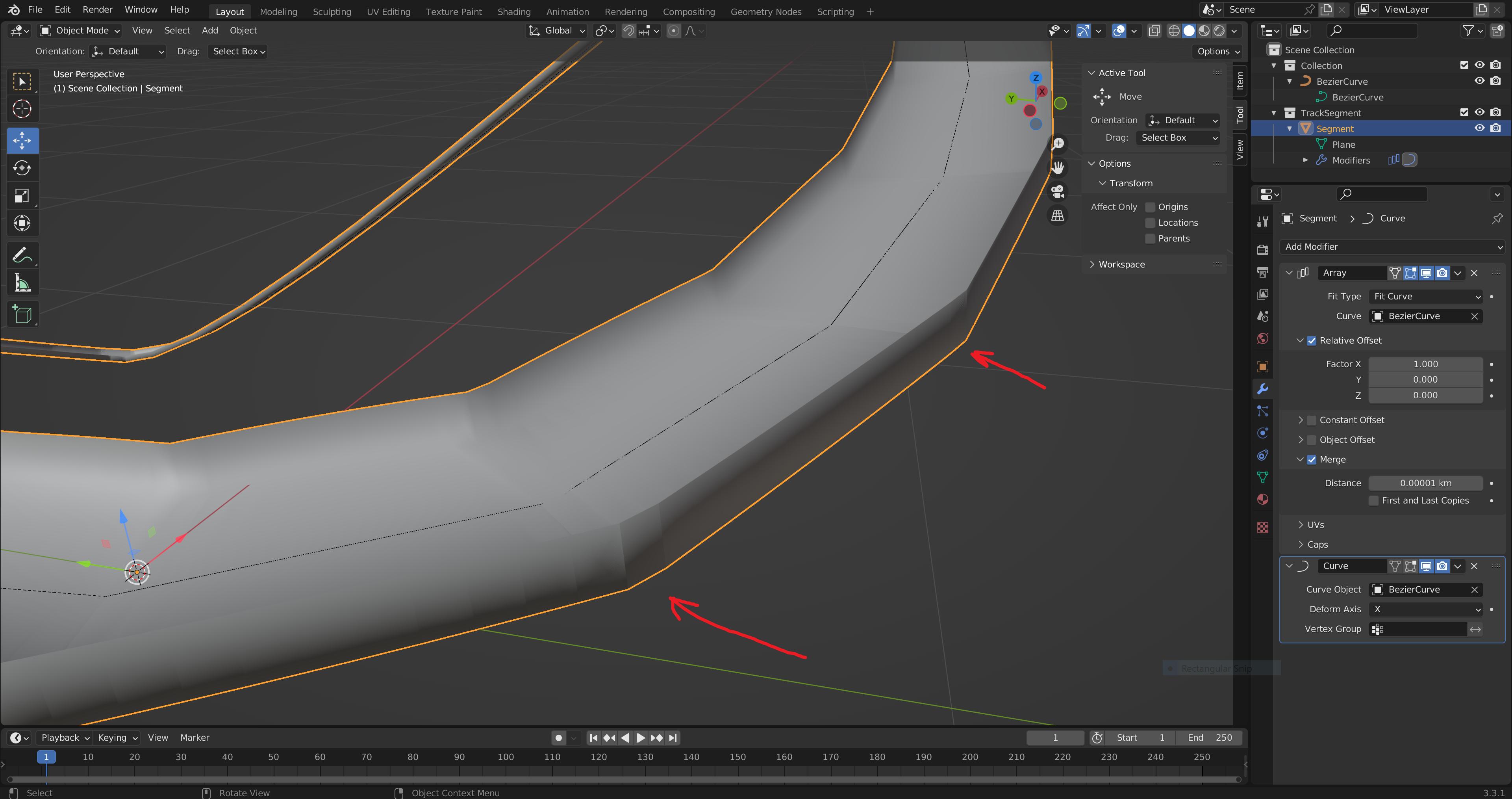Enable Affect Only Parents checkbox

1151,238
